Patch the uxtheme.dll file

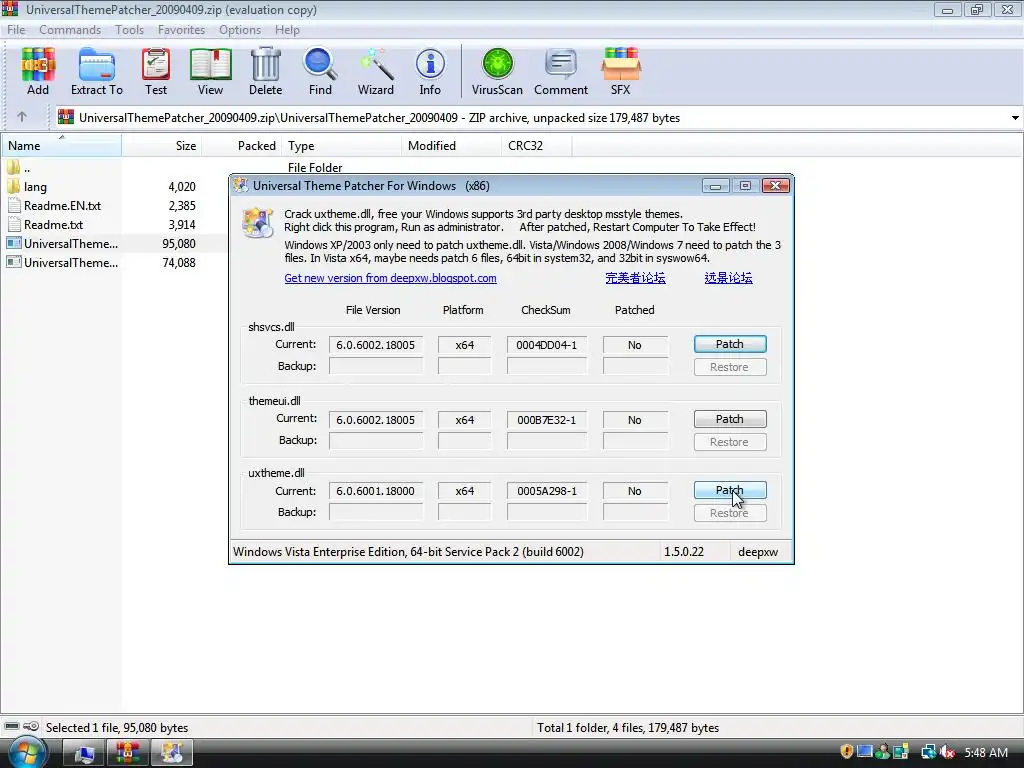(730, 490)
